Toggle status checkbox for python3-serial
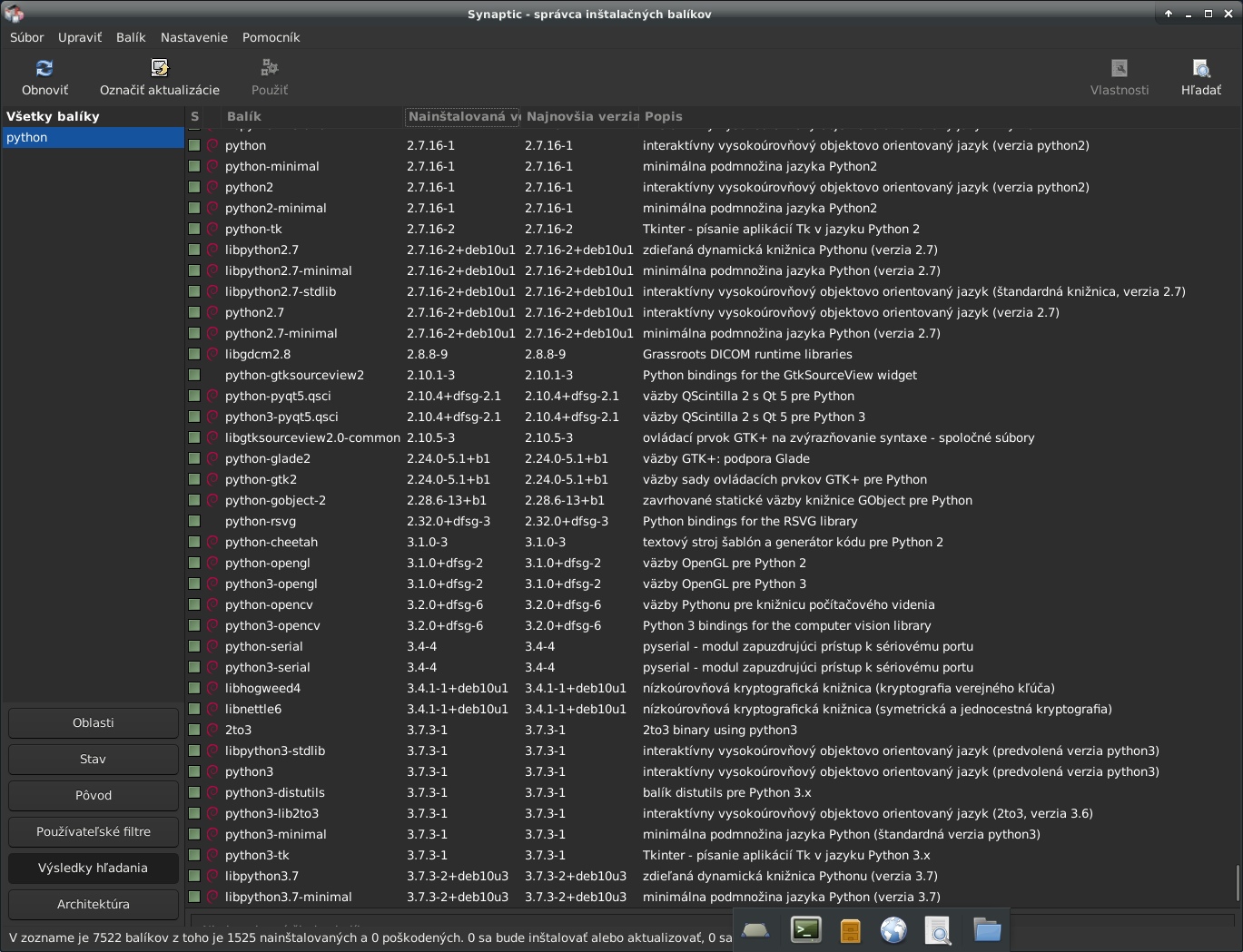The image size is (1243, 952). tap(194, 667)
